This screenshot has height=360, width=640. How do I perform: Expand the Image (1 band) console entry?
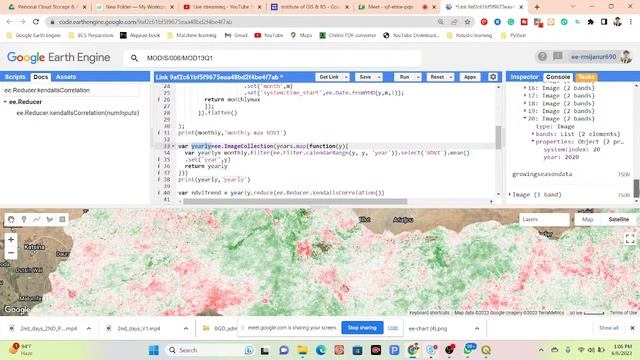tap(509, 195)
